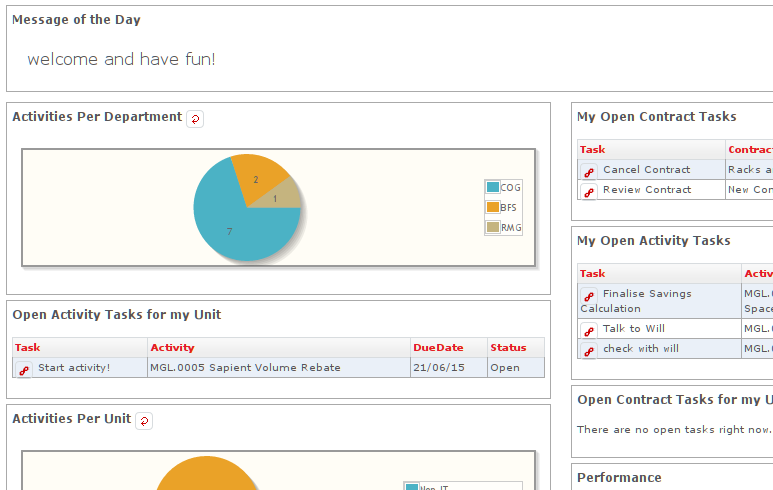Image resolution: width=773 pixels, height=490 pixels.
Task: Sort My Open Contract Tasks by Task
Action: 592,150
